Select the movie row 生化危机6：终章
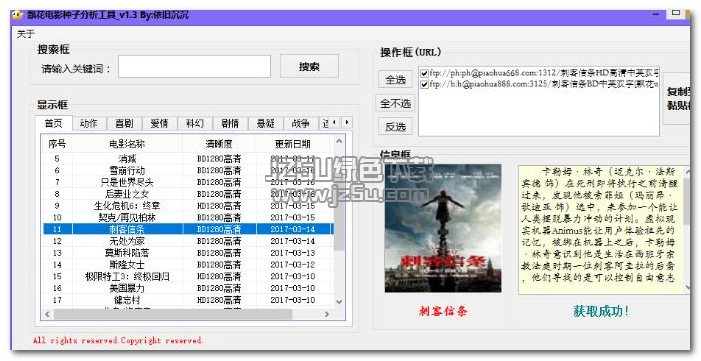The width and height of the screenshot is (701, 361). click(x=188, y=206)
